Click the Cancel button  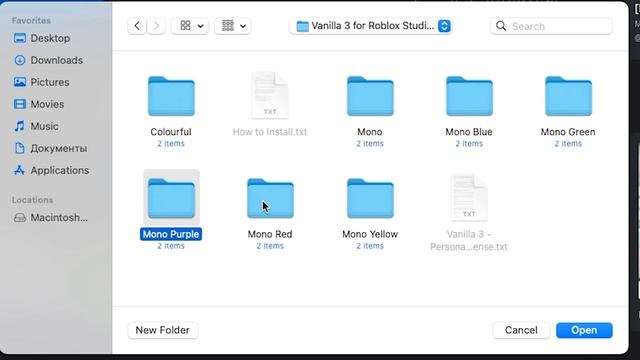coord(521,330)
